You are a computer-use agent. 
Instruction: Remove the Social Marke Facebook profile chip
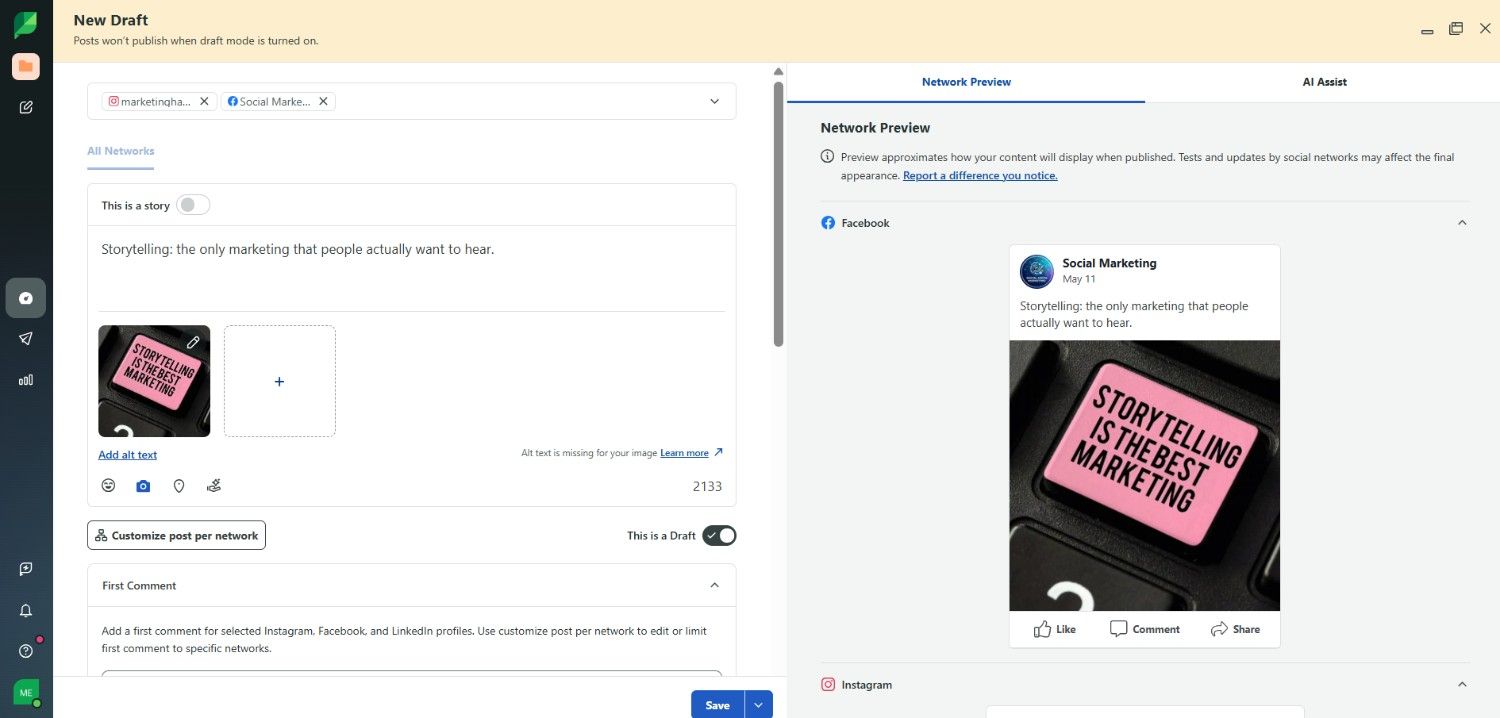(x=323, y=101)
